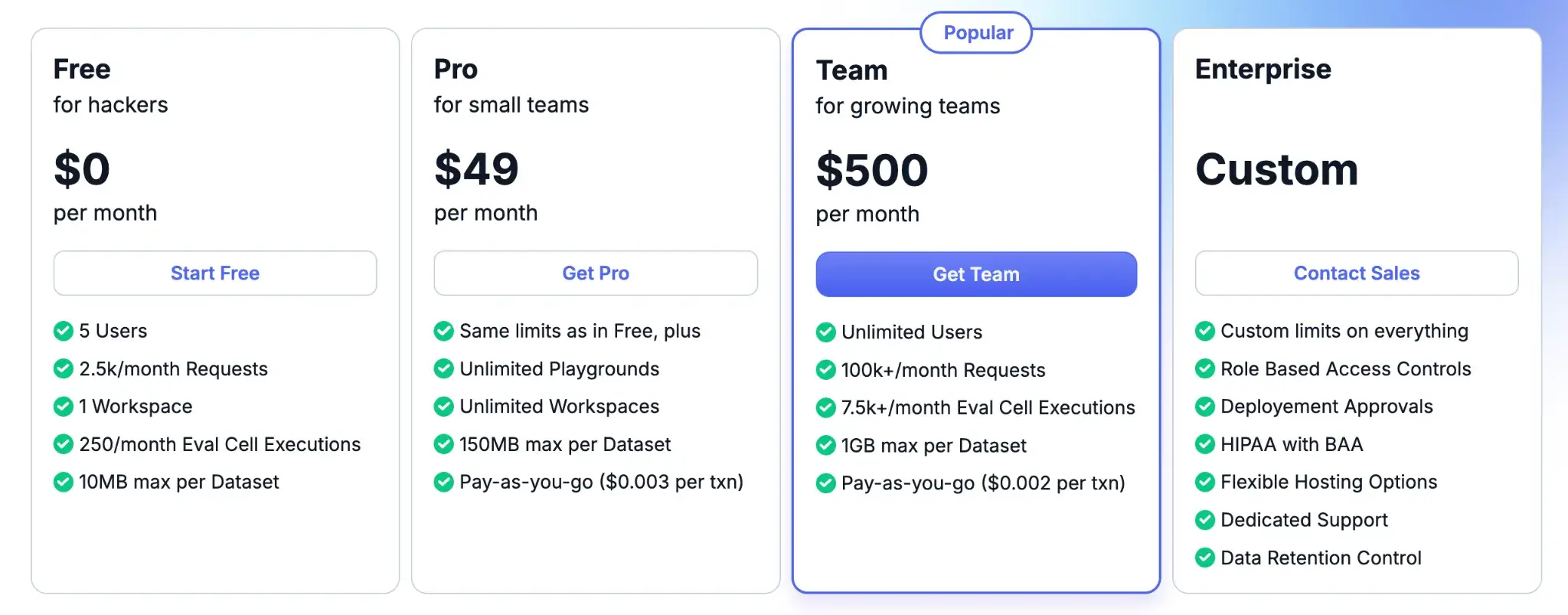Click the check icon beside 10MB max per Dataset

[x=64, y=482]
